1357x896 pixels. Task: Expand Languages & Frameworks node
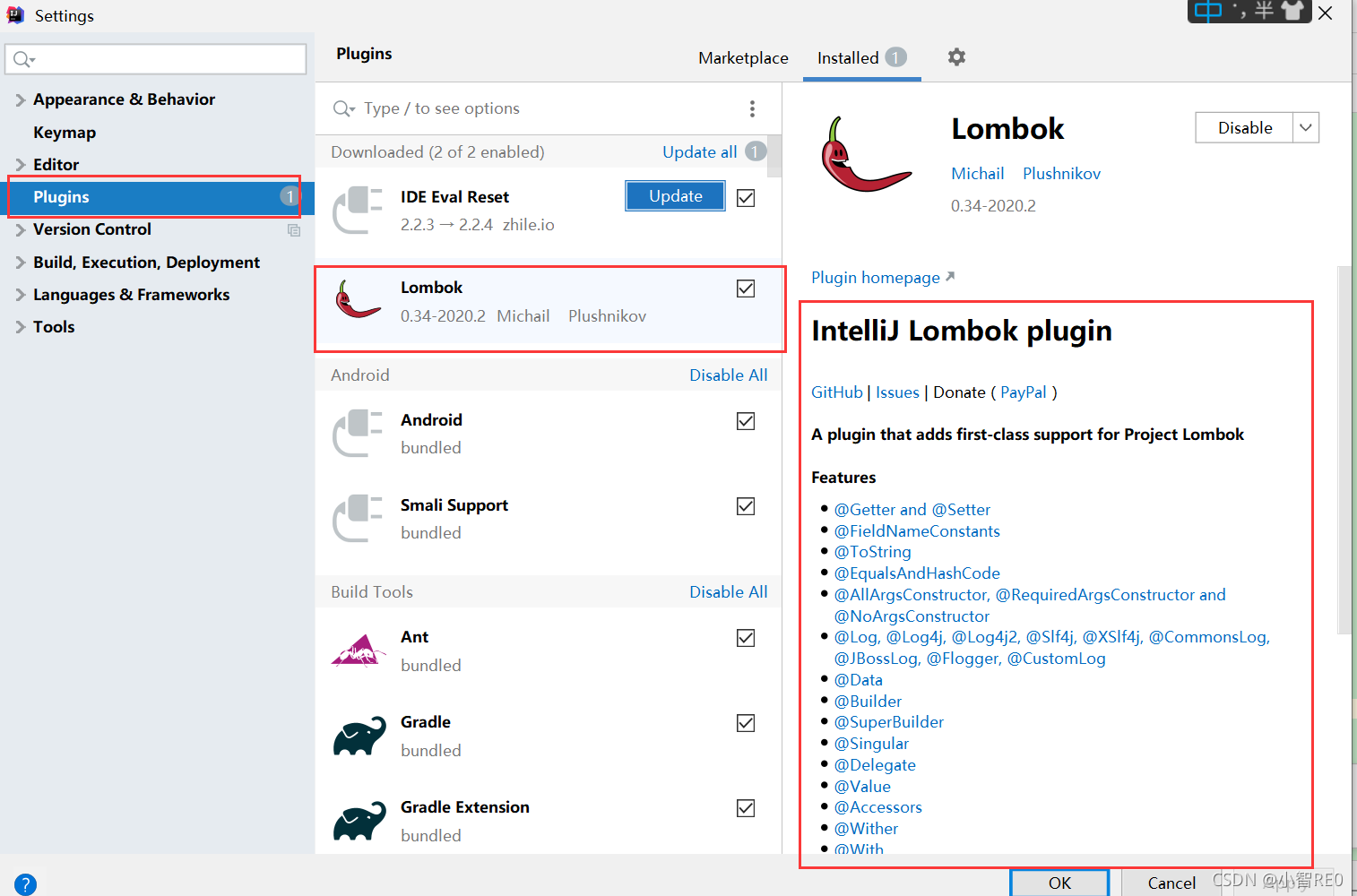tap(21, 295)
